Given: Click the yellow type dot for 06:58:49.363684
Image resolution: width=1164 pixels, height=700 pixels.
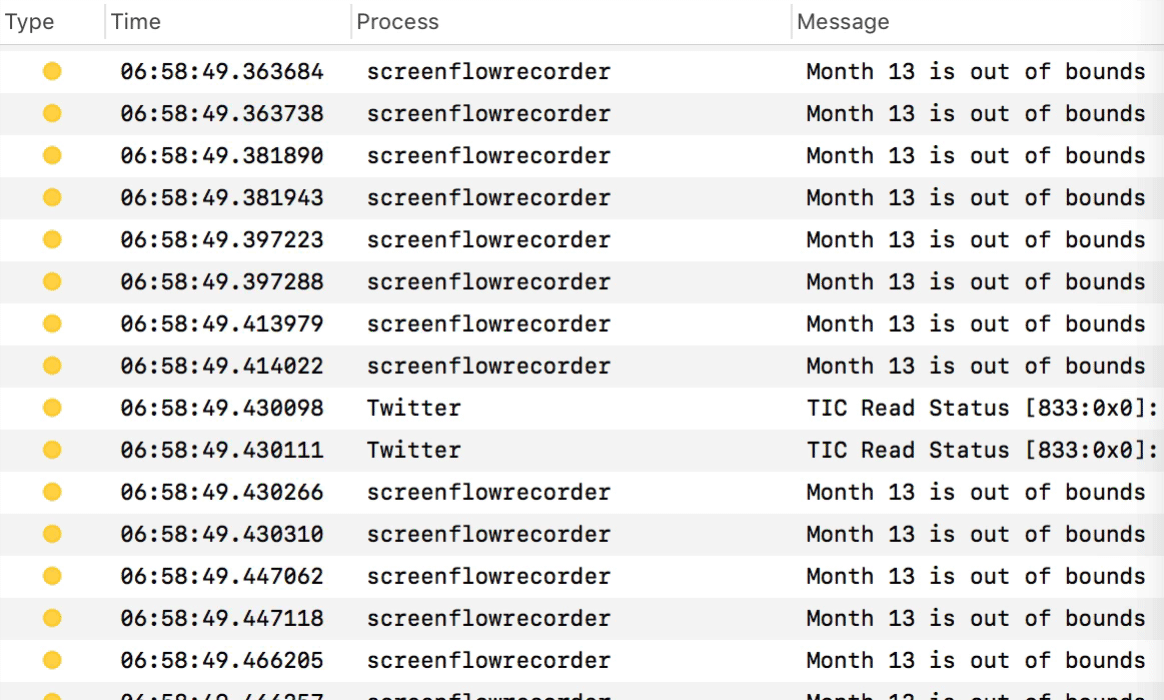Looking at the screenshot, I should click(x=52, y=71).
